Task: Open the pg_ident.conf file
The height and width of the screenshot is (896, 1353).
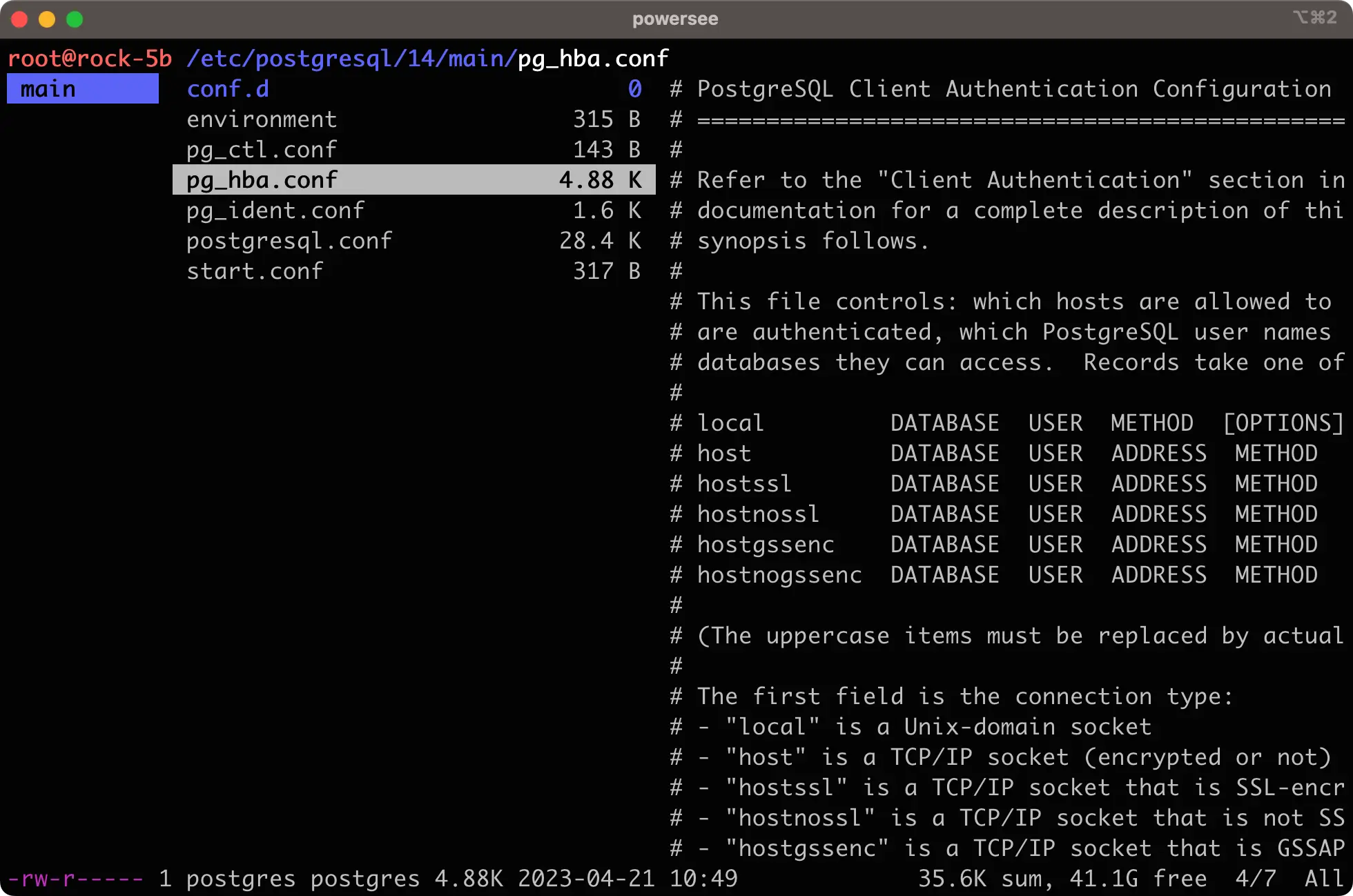Action: [275, 210]
